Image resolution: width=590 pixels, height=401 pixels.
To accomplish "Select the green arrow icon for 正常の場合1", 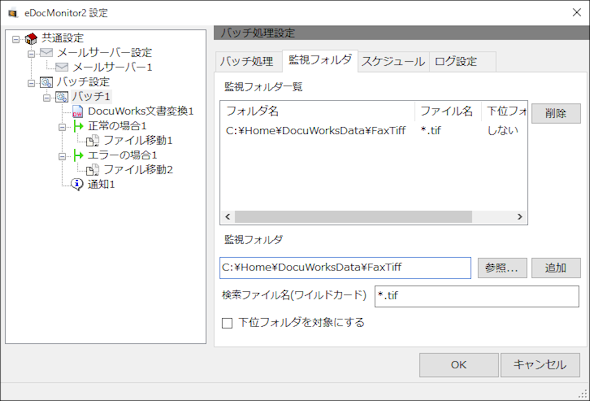I will pyautogui.click(x=78, y=126).
